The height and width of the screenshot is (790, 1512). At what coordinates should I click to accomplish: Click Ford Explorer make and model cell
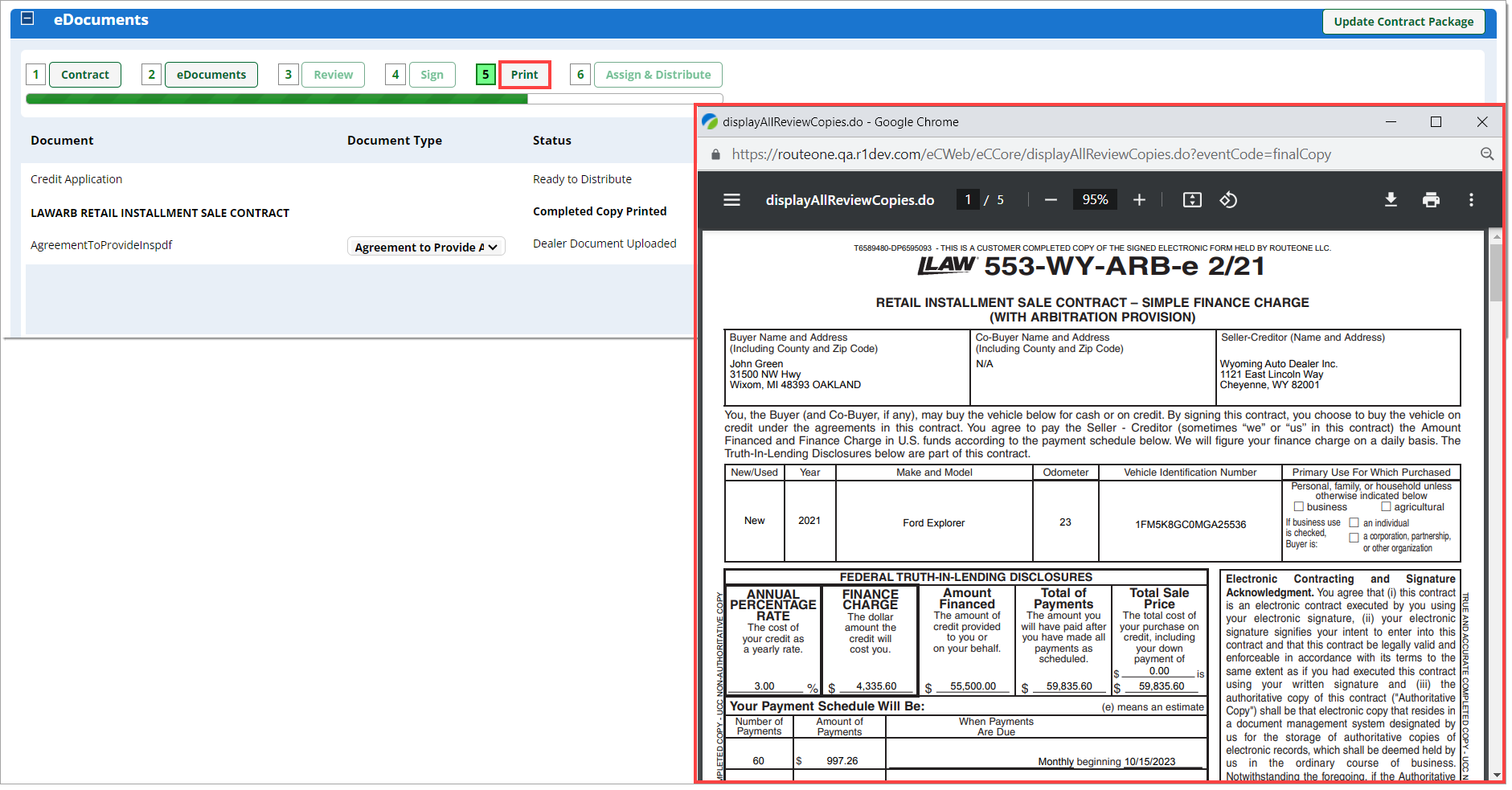point(933,522)
